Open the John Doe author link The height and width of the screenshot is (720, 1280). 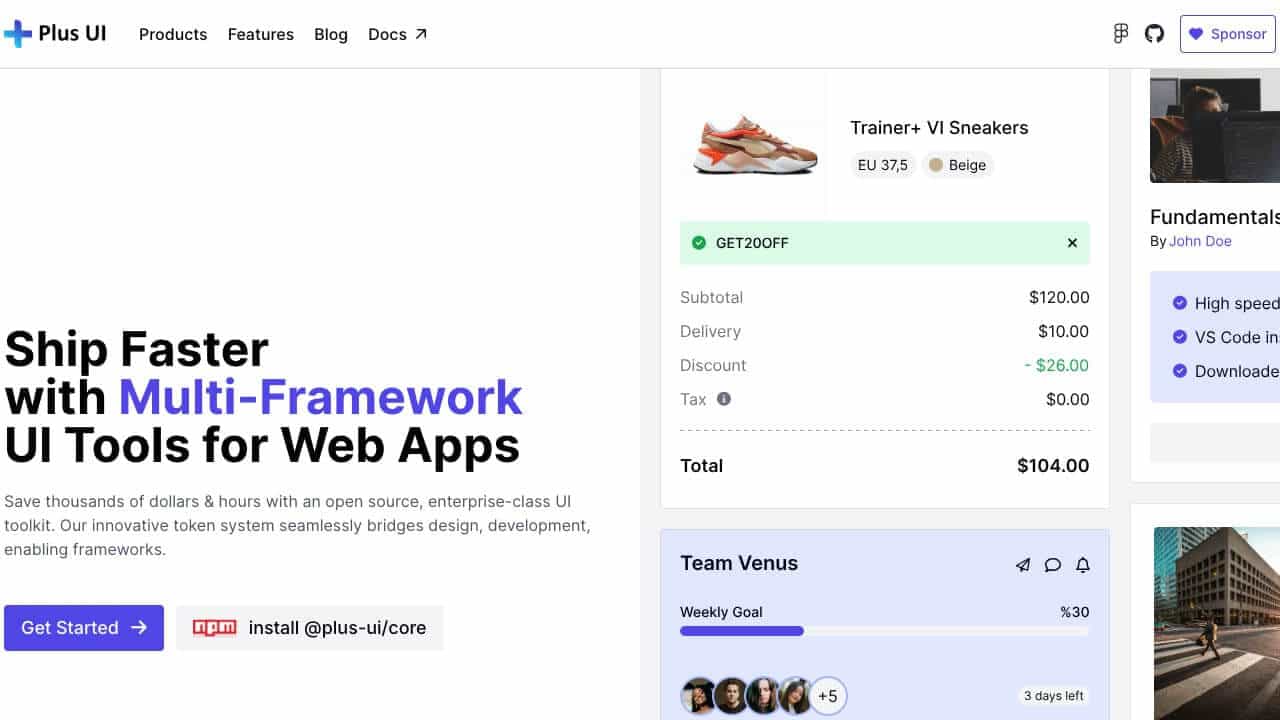point(1200,241)
